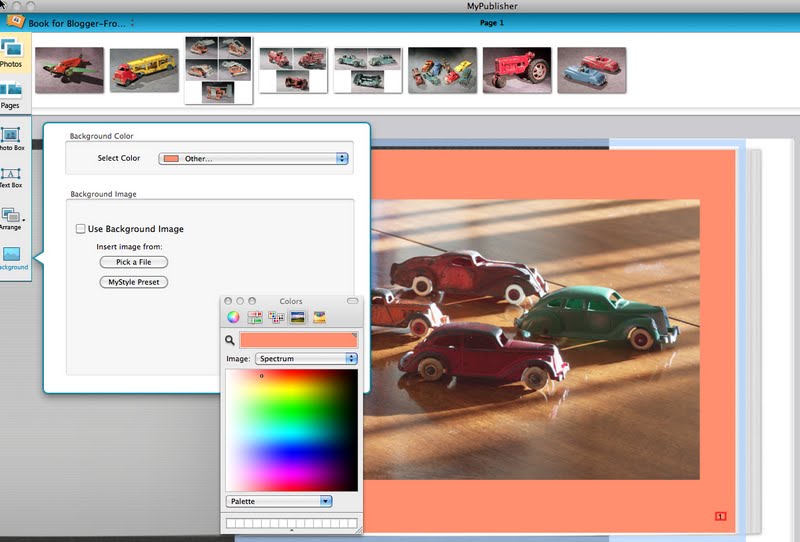Open the Select Color dropdown

[253, 159]
